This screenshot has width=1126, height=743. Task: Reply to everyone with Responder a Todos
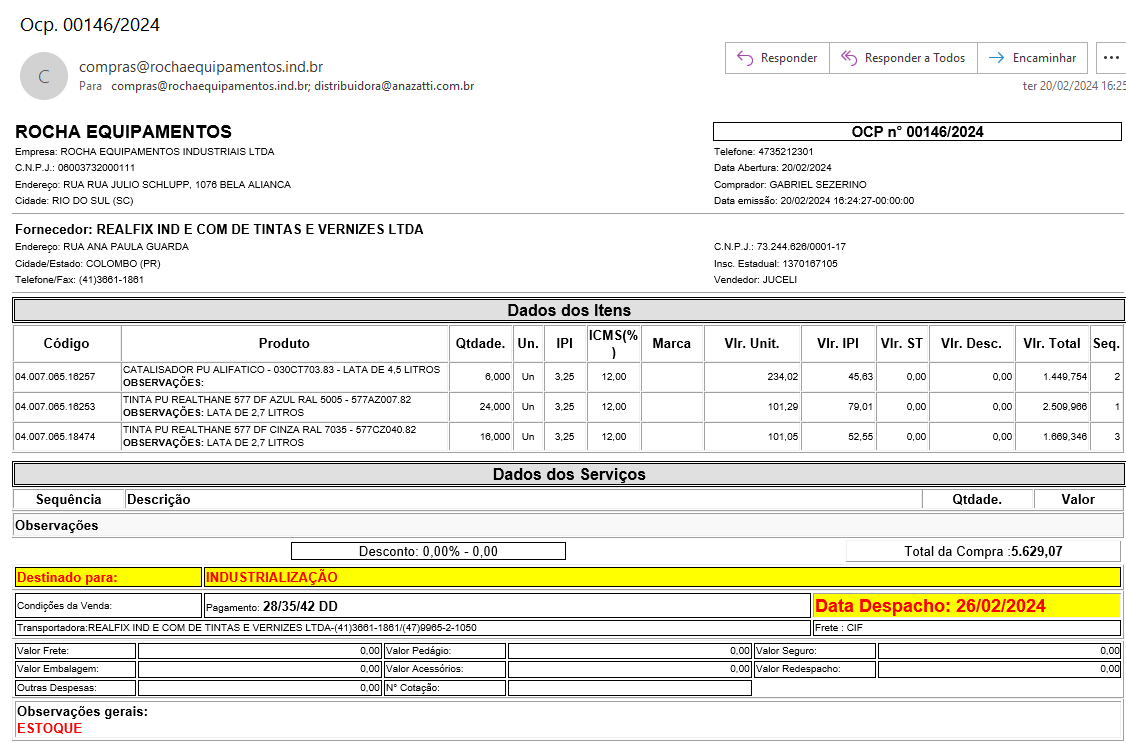(x=903, y=58)
